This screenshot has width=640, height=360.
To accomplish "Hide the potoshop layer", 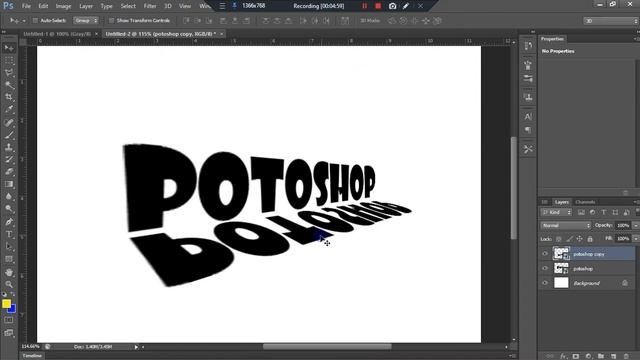I will 545,268.
